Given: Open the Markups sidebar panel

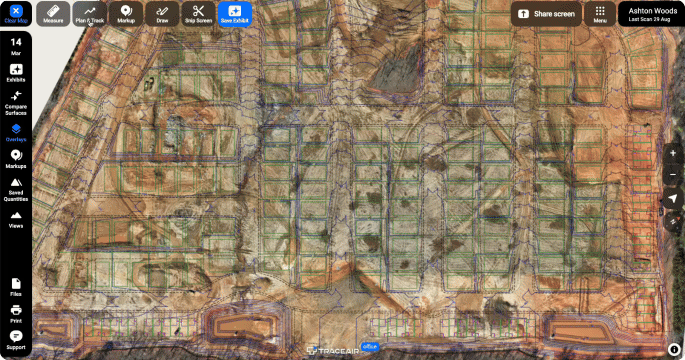Looking at the screenshot, I should (16, 159).
